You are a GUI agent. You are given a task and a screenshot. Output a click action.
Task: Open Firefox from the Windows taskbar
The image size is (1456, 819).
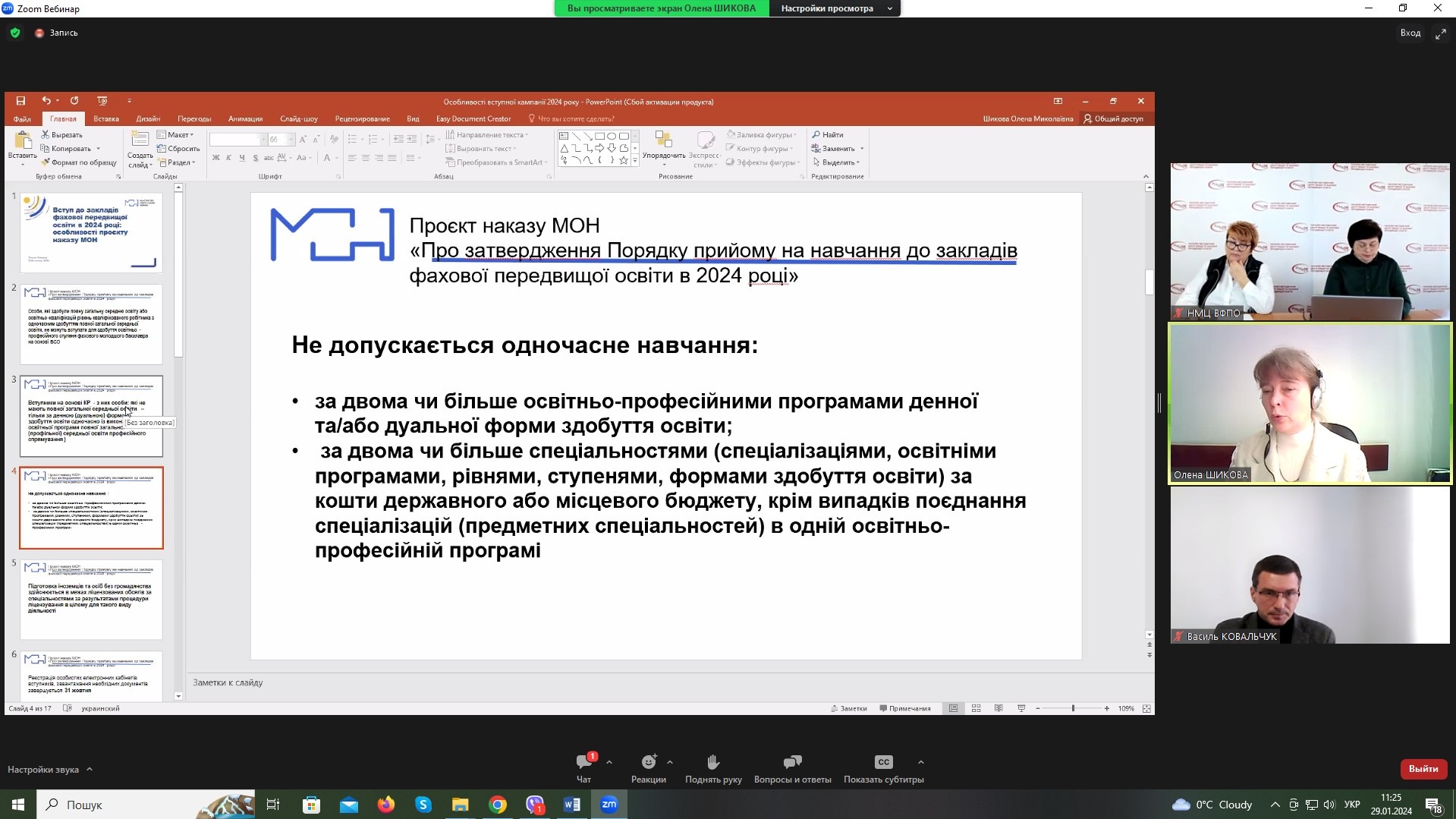pos(386,805)
